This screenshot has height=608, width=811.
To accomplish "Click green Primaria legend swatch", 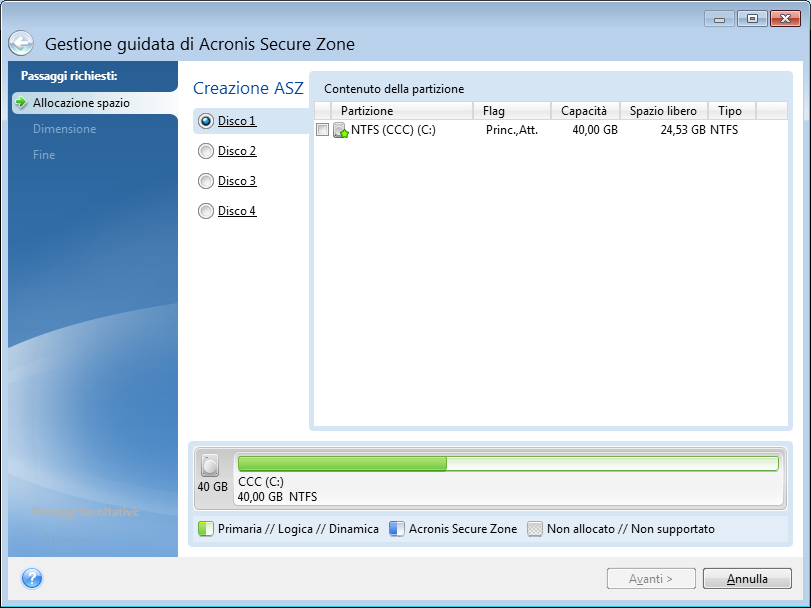I will click(x=205, y=529).
